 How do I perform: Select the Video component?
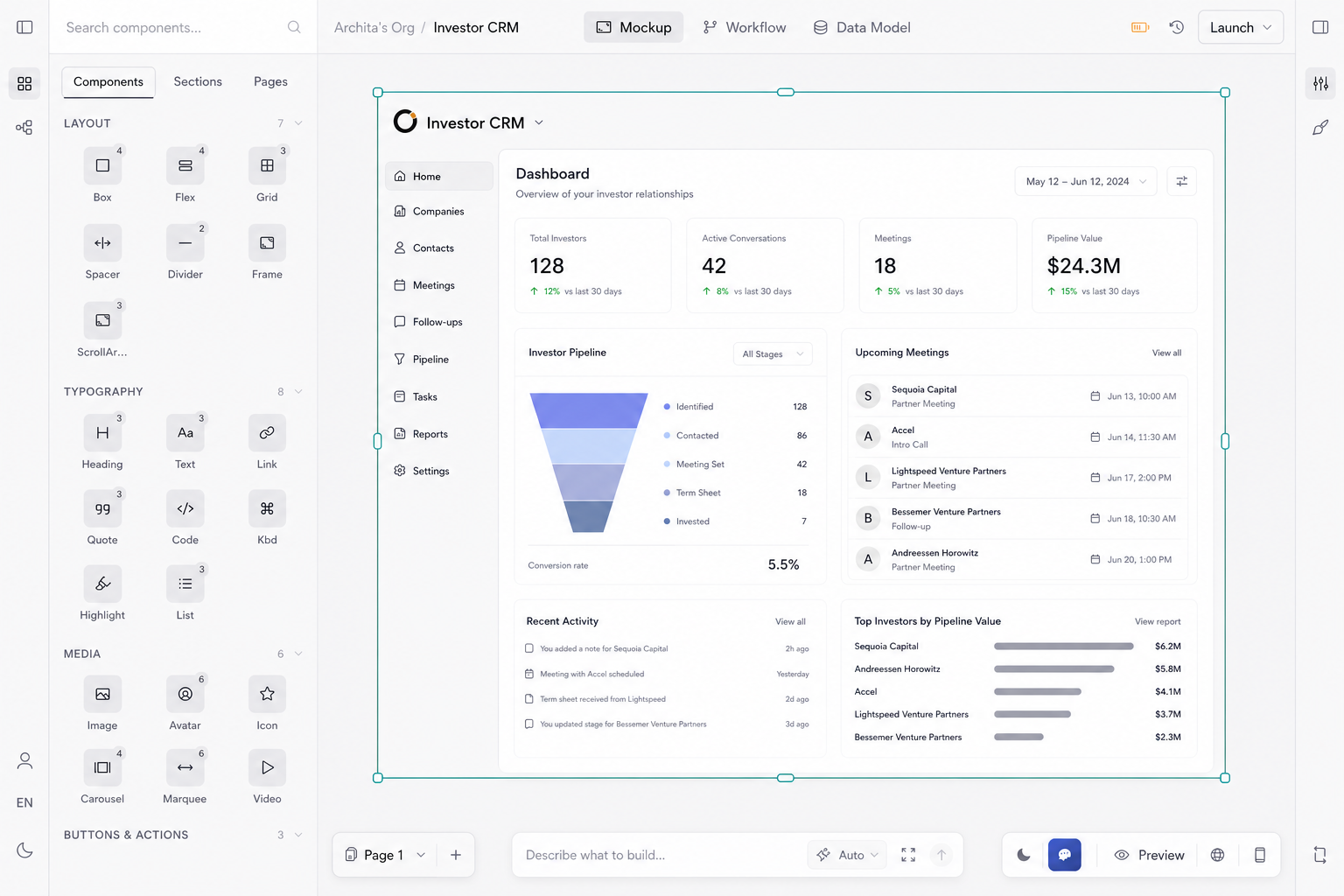pyautogui.click(x=267, y=767)
